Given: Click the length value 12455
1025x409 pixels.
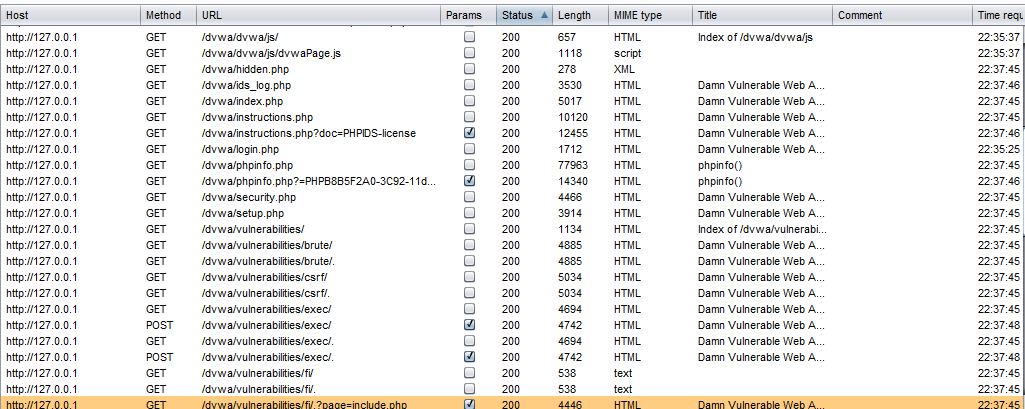Looking at the screenshot, I should pos(573,133).
